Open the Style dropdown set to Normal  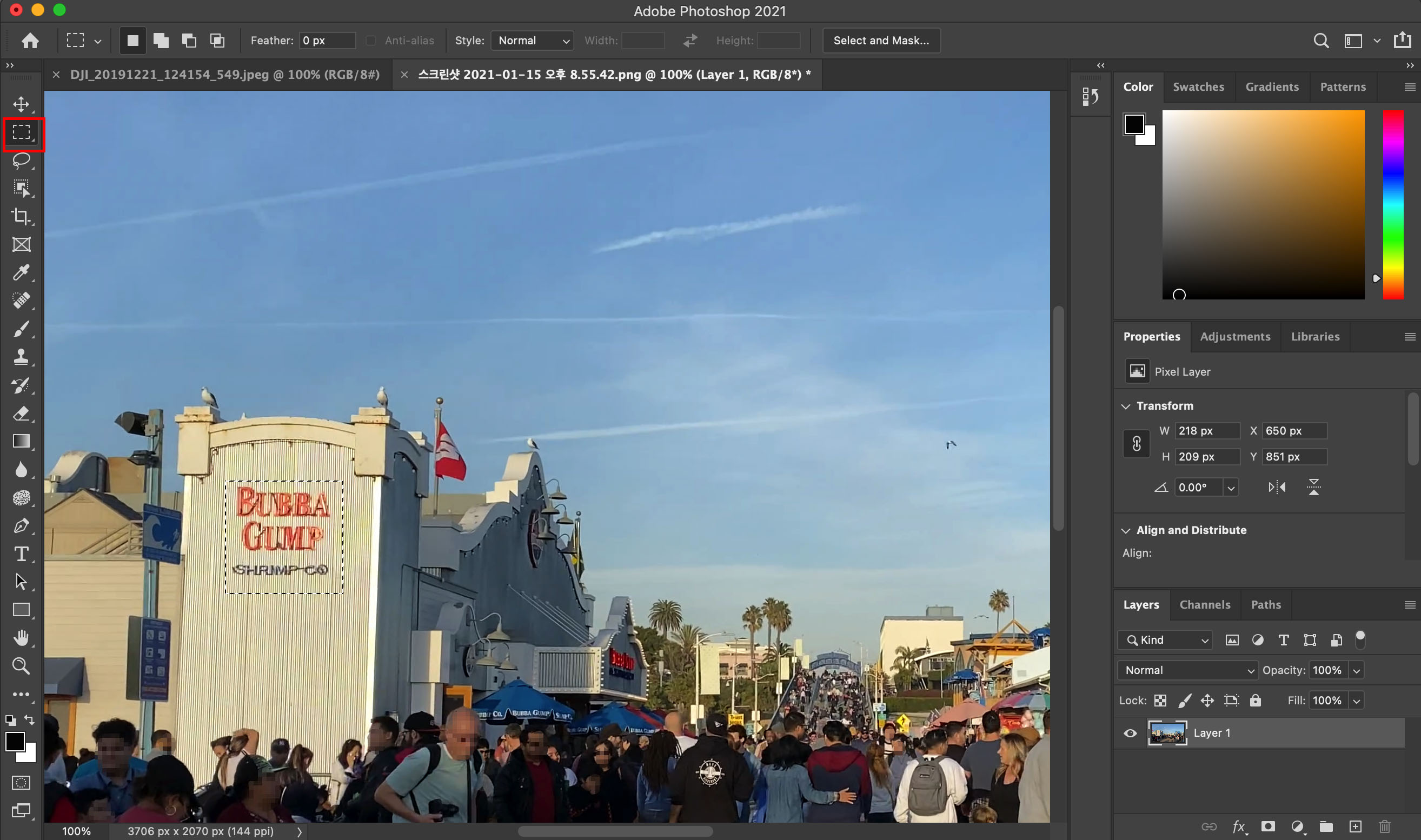click(532, 41)
